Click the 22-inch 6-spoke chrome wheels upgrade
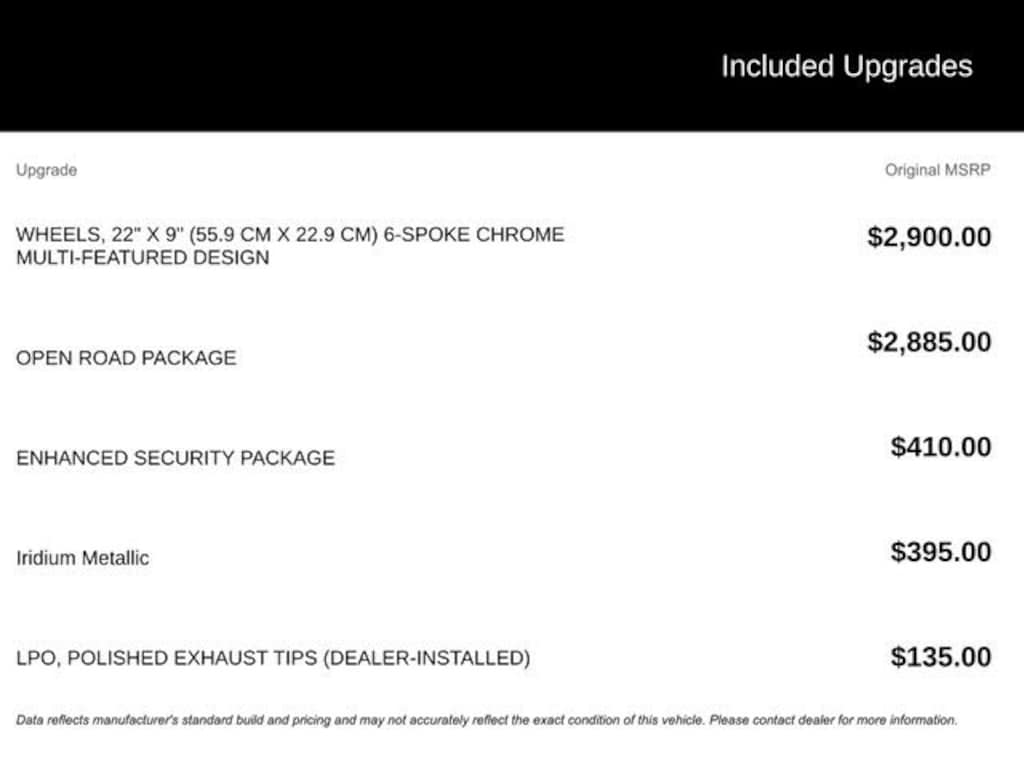This screenshot has height=768, width=1024. pos(290,246)
